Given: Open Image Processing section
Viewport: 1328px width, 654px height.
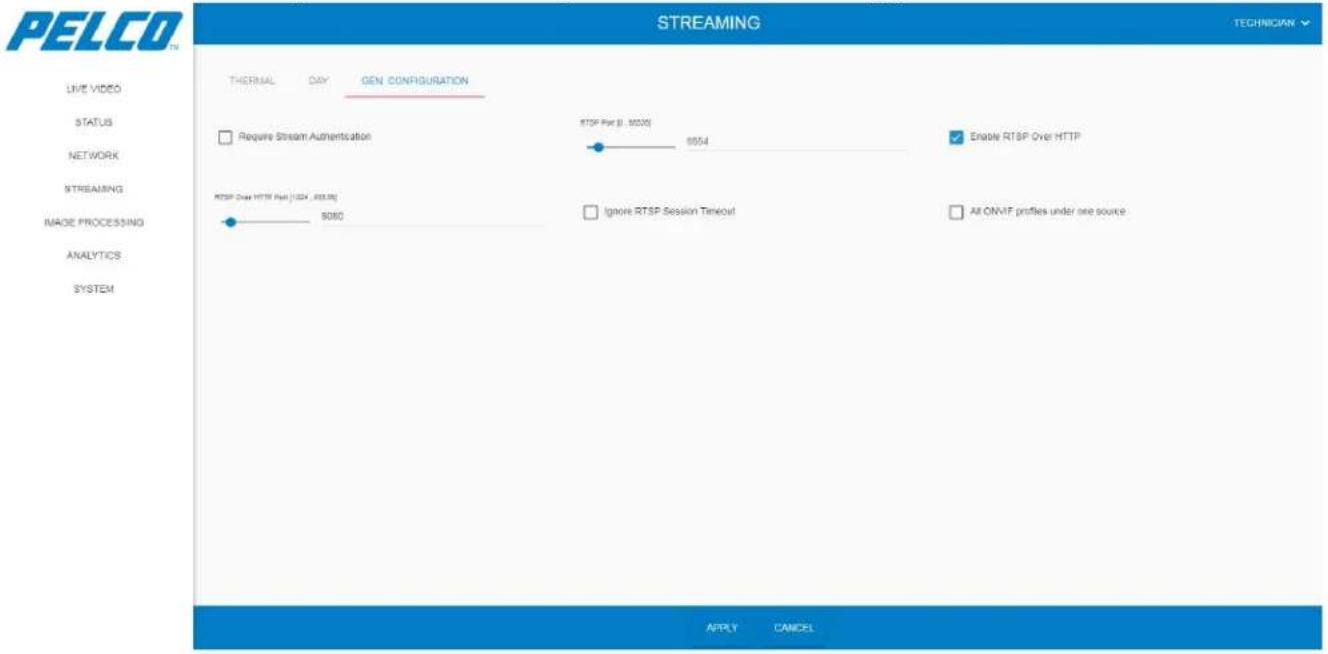Looking at the screenshot, I should pyautogui.click(x=93, y=222).
